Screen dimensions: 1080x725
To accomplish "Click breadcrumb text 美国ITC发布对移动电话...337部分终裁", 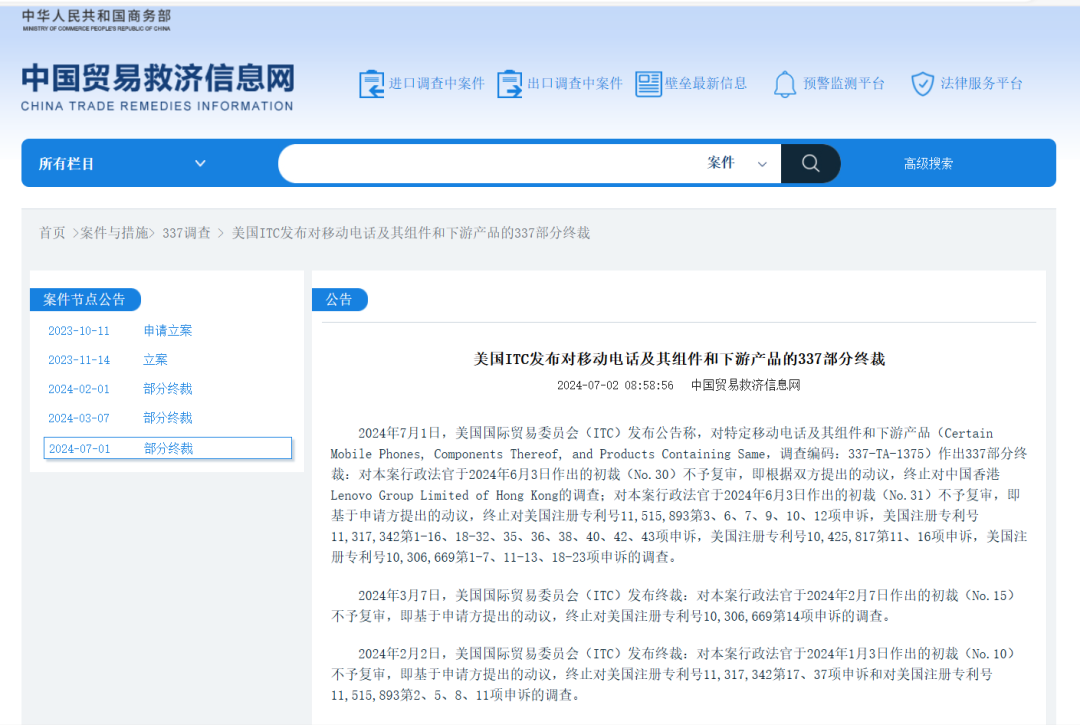I will 411,233.
